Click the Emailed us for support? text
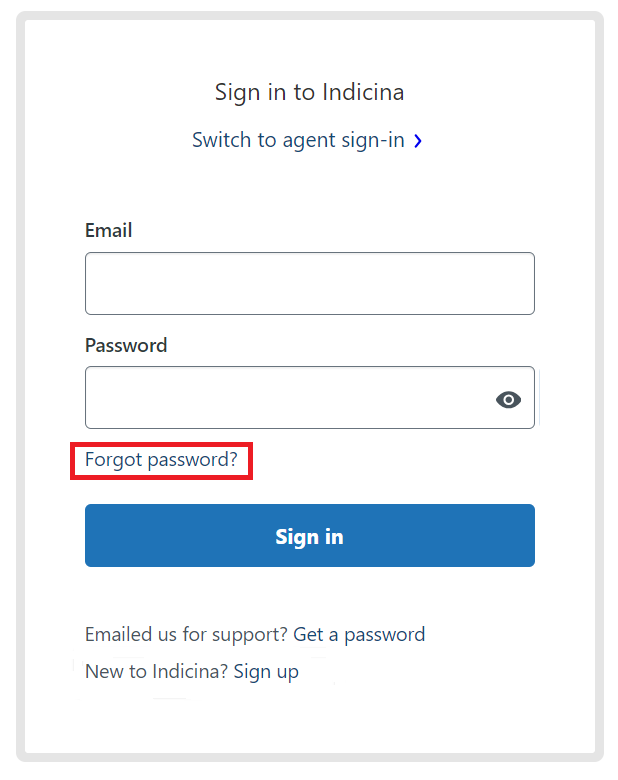This screenshot has height=780, width=618. pyautogui.click(x=187, y=634)
